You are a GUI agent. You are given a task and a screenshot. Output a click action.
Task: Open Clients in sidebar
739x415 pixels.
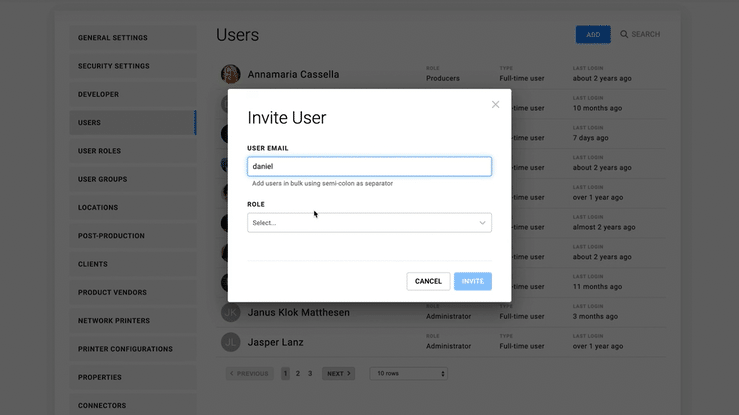[133, 264]
